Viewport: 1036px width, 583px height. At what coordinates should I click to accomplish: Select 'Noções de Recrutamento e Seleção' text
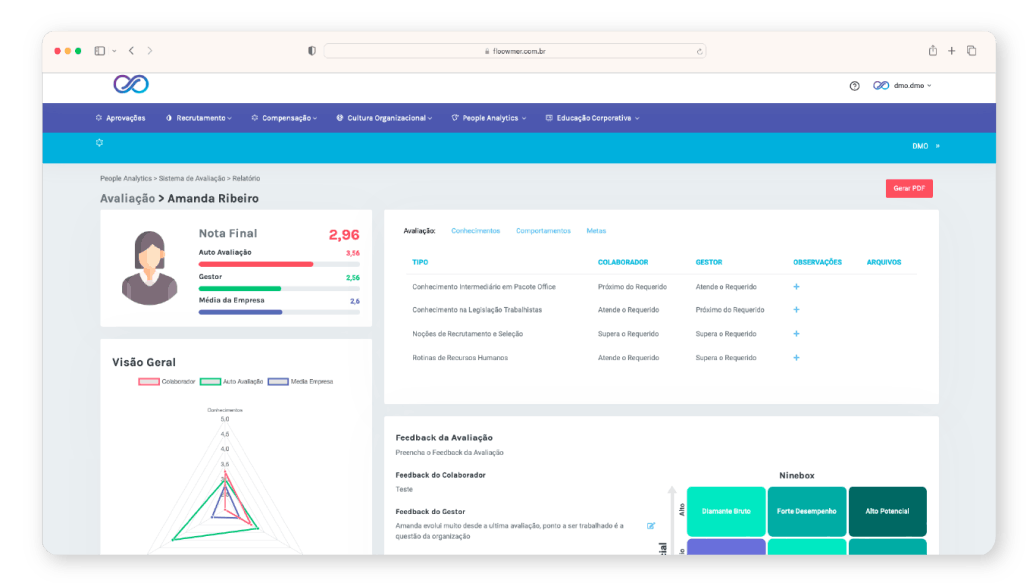468,334
